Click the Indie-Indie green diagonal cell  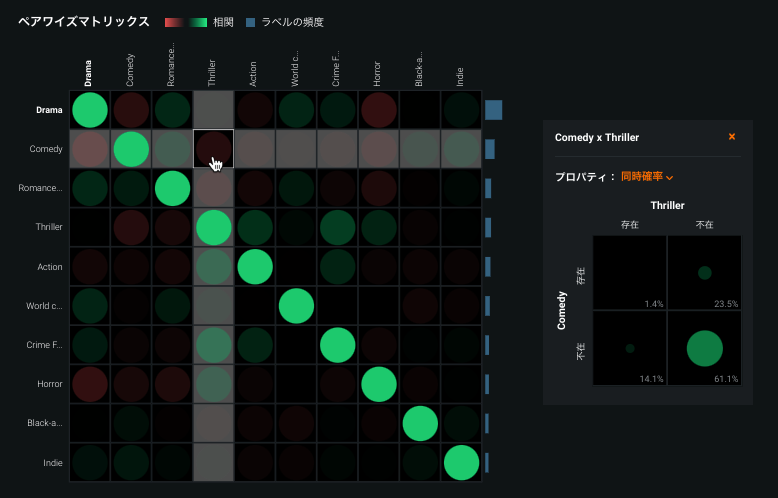461,462
